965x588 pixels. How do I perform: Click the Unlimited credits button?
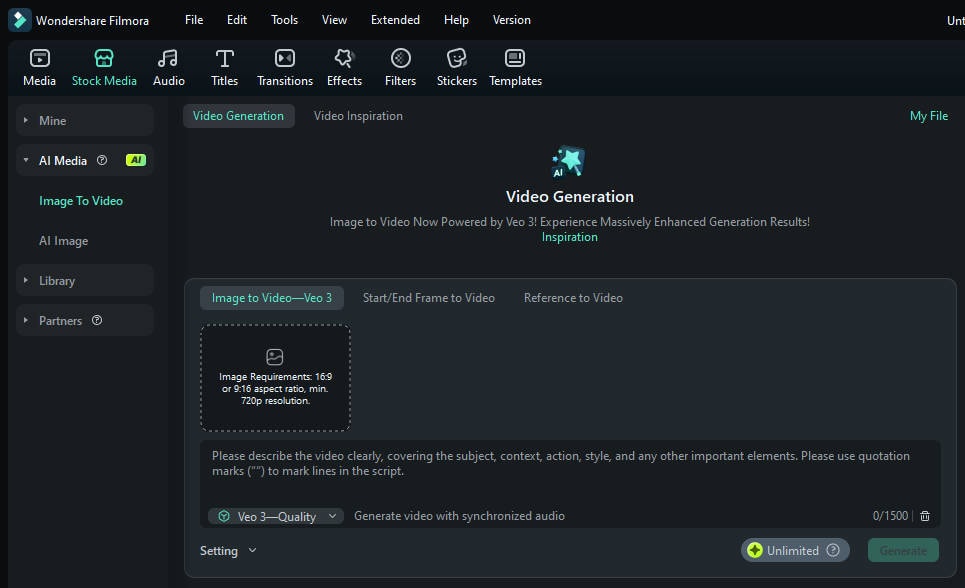tap(795, 550)
